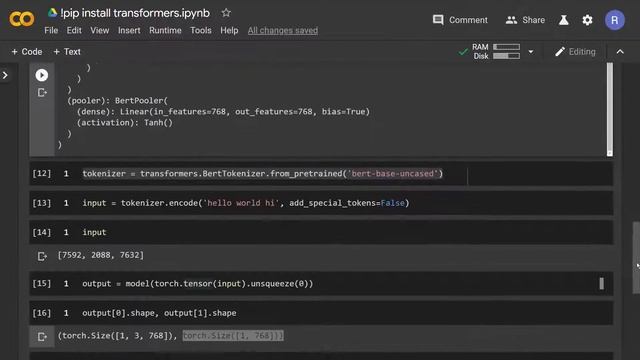Screen dimensions: 640x360
Task: Click output icon beside torch.Size result
Action: [42, 337]
